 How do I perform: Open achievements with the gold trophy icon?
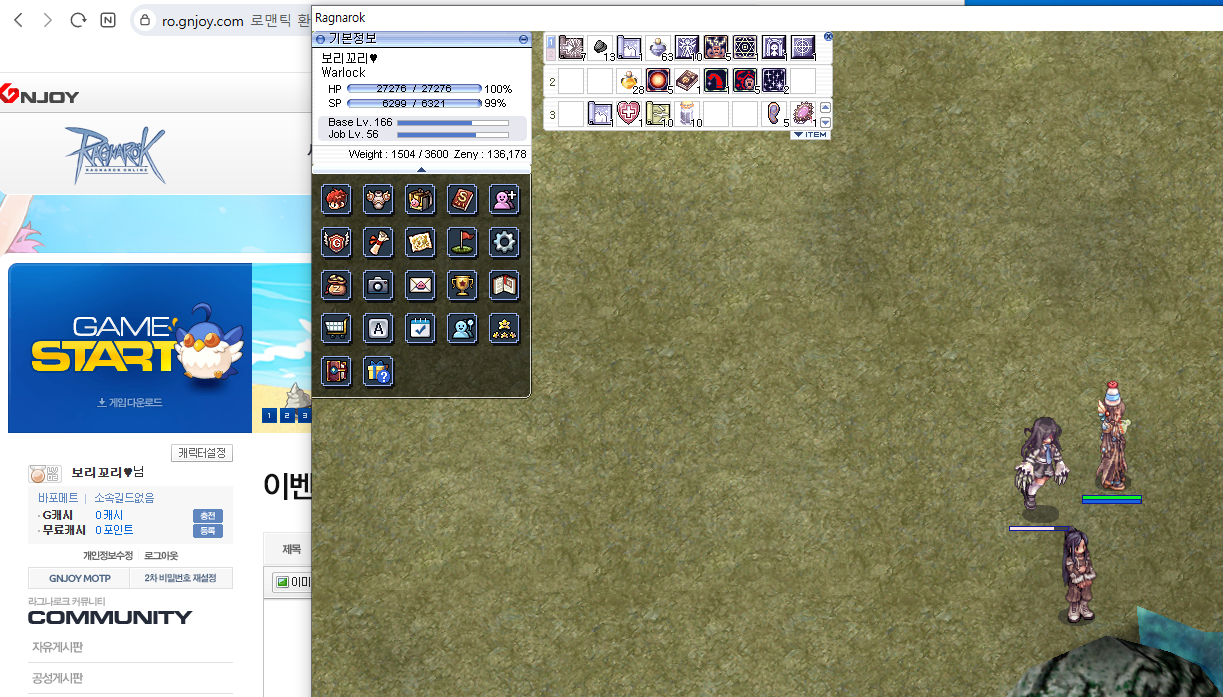pyautogui.click(x=462, y=285)
